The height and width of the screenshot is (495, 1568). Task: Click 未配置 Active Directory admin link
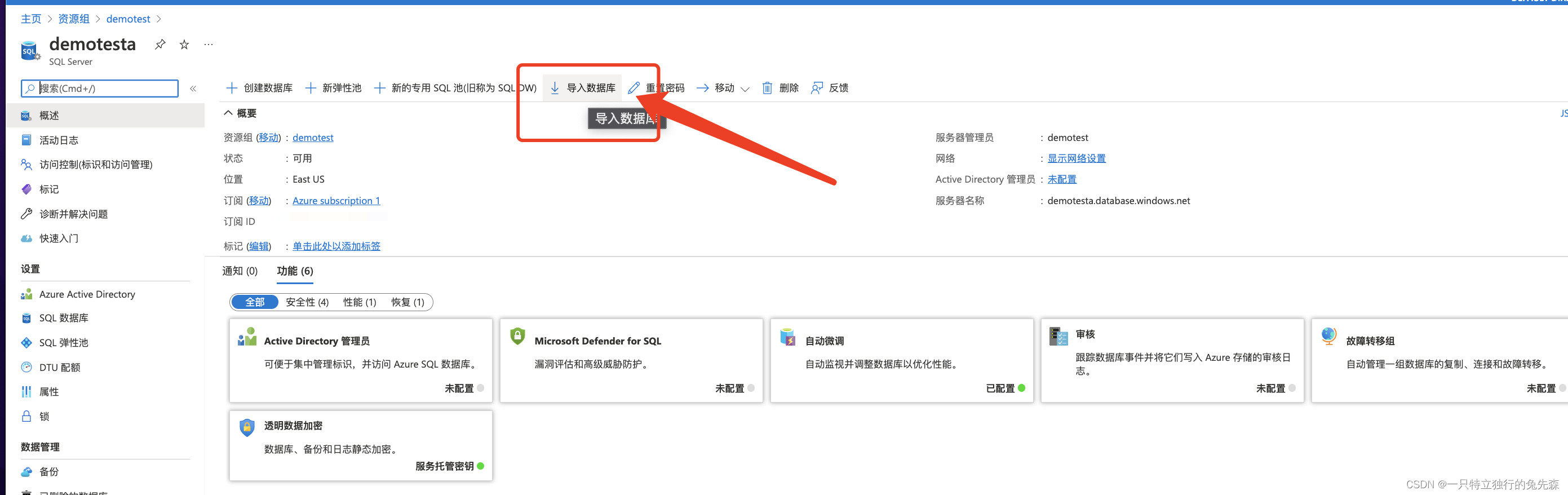pyautogui.click(x=1061, y=179)
